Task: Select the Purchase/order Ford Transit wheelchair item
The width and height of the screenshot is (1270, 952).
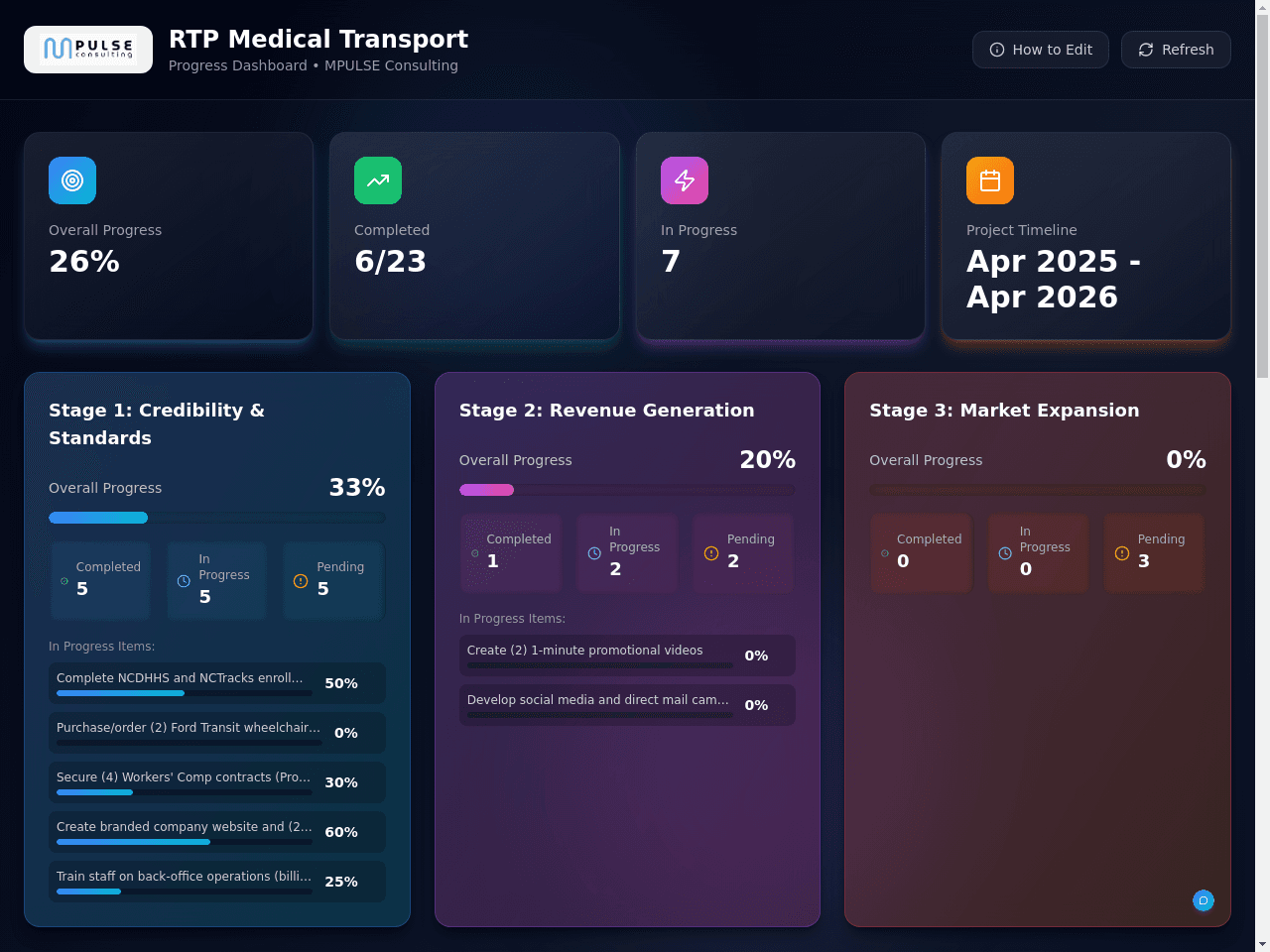Action: pyautogui.click(x=217, y=733)
